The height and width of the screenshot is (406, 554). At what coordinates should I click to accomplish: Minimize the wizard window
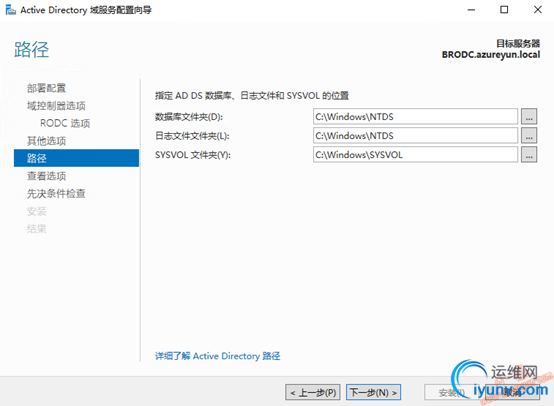point(471,10)
